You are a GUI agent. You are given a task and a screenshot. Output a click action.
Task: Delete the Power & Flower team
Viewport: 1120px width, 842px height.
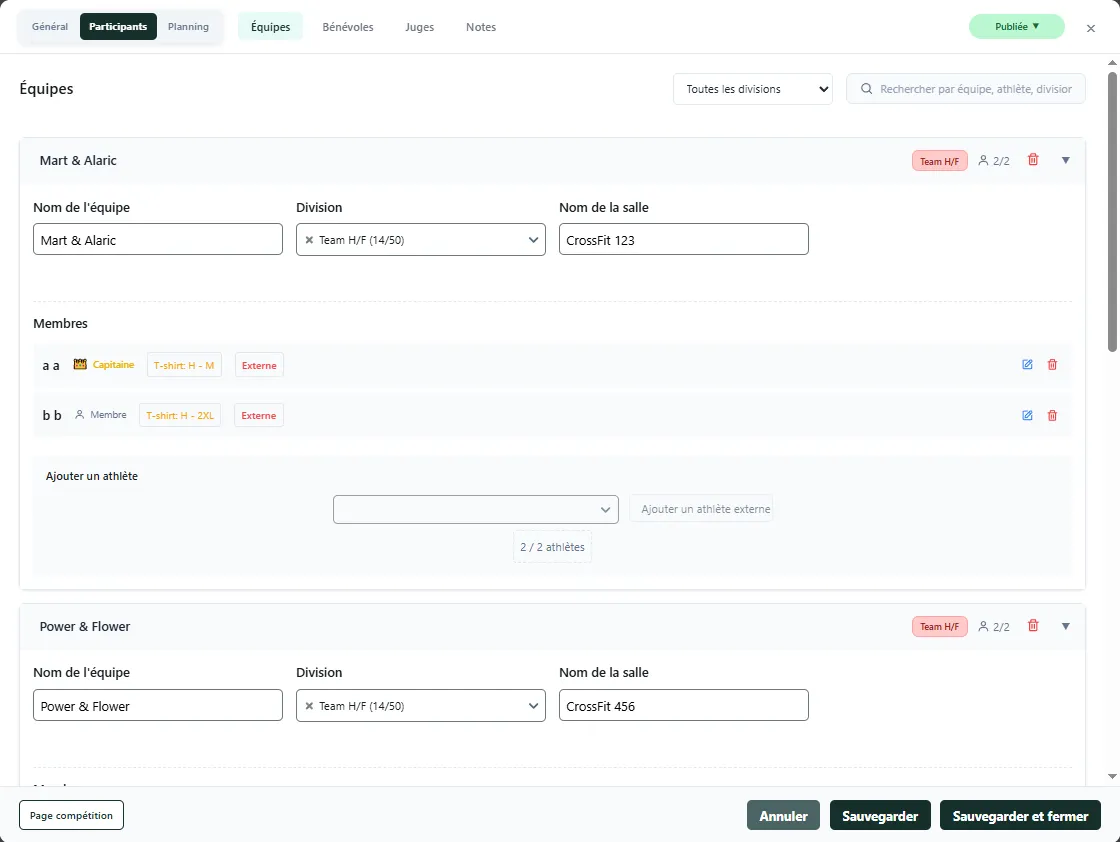1033,626
